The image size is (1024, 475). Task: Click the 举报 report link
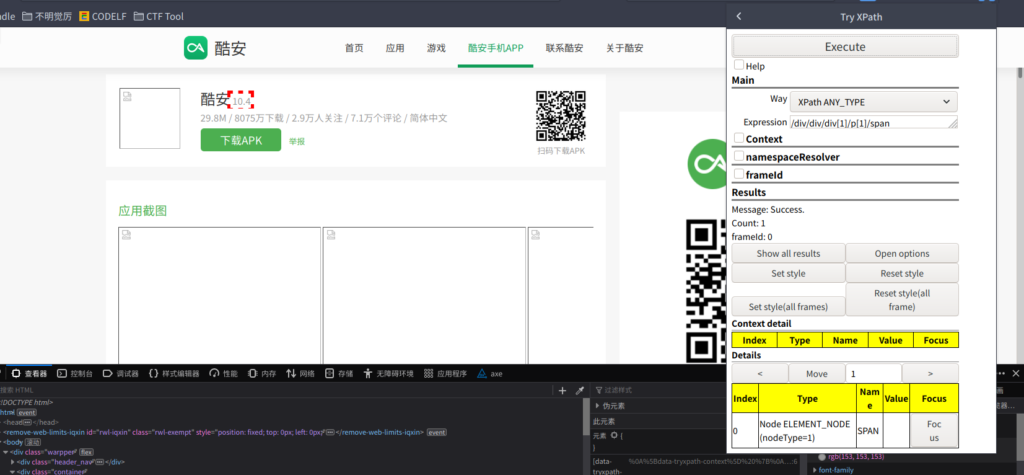pyautogui.click(x=297, y=141)
